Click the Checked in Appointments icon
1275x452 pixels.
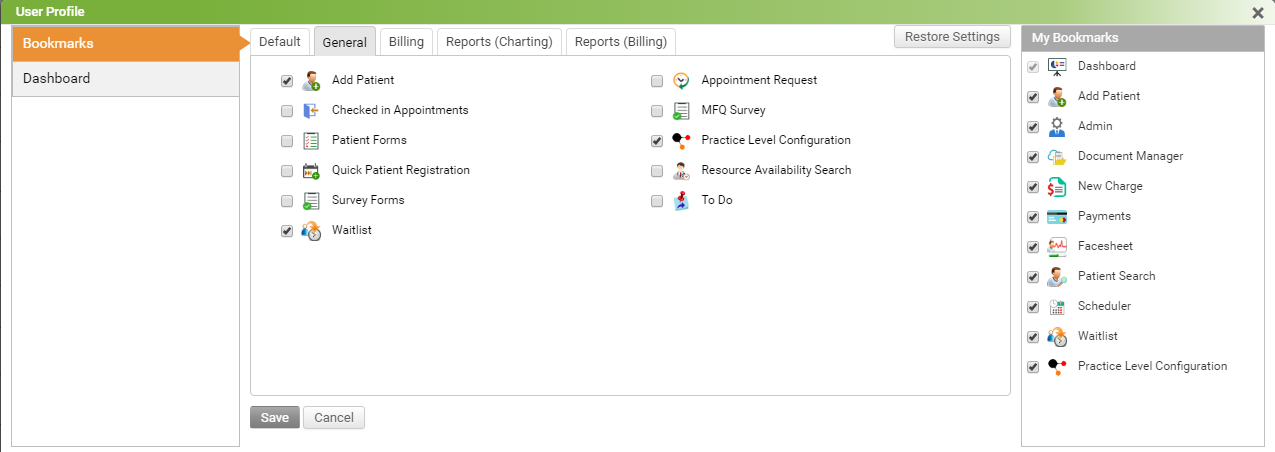(311, 111)
